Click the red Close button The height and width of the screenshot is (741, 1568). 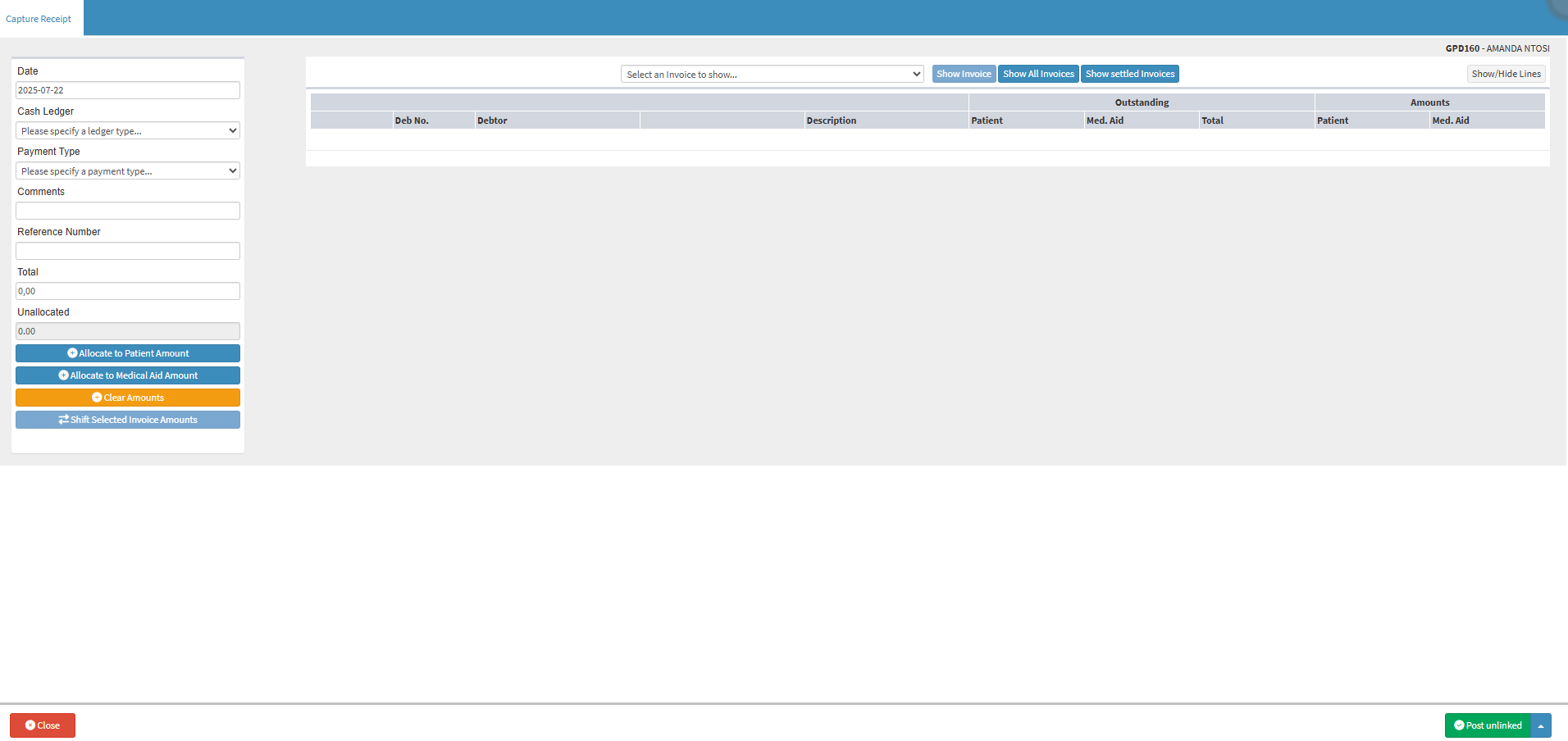[x=43, y=725]
